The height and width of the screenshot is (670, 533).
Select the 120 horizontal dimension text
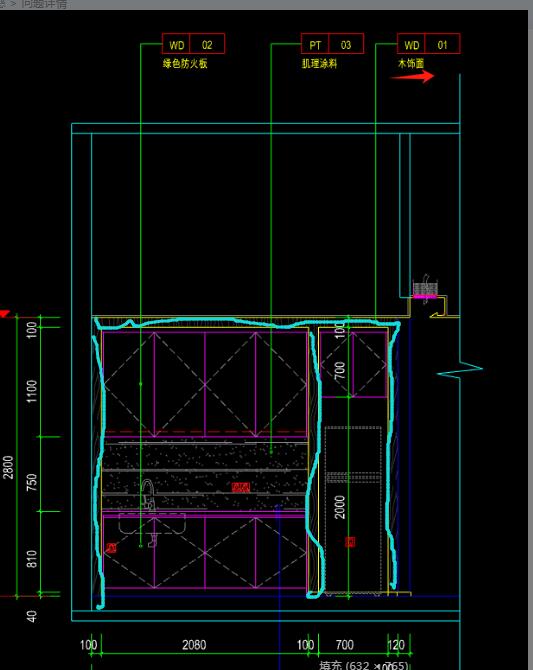396,645
